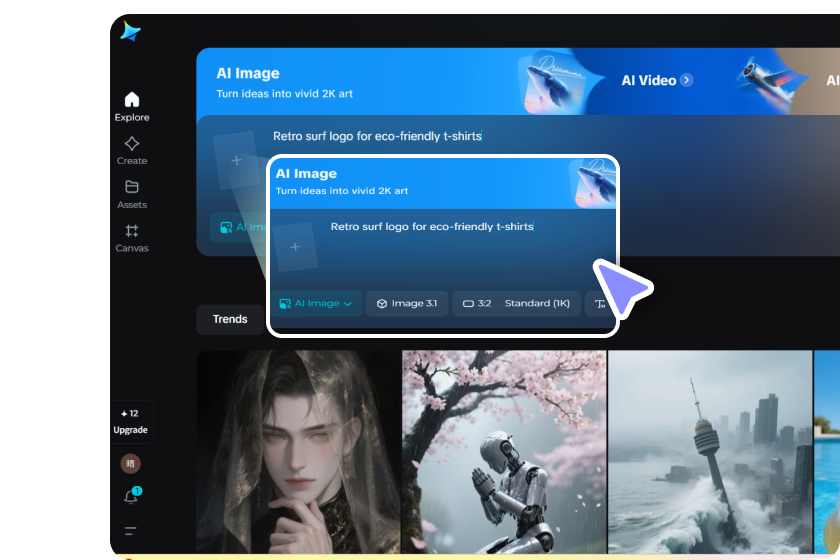The height and width of the screenshot is (560, 840).
Task: Open the Trends tab
Action: (230, 319)
